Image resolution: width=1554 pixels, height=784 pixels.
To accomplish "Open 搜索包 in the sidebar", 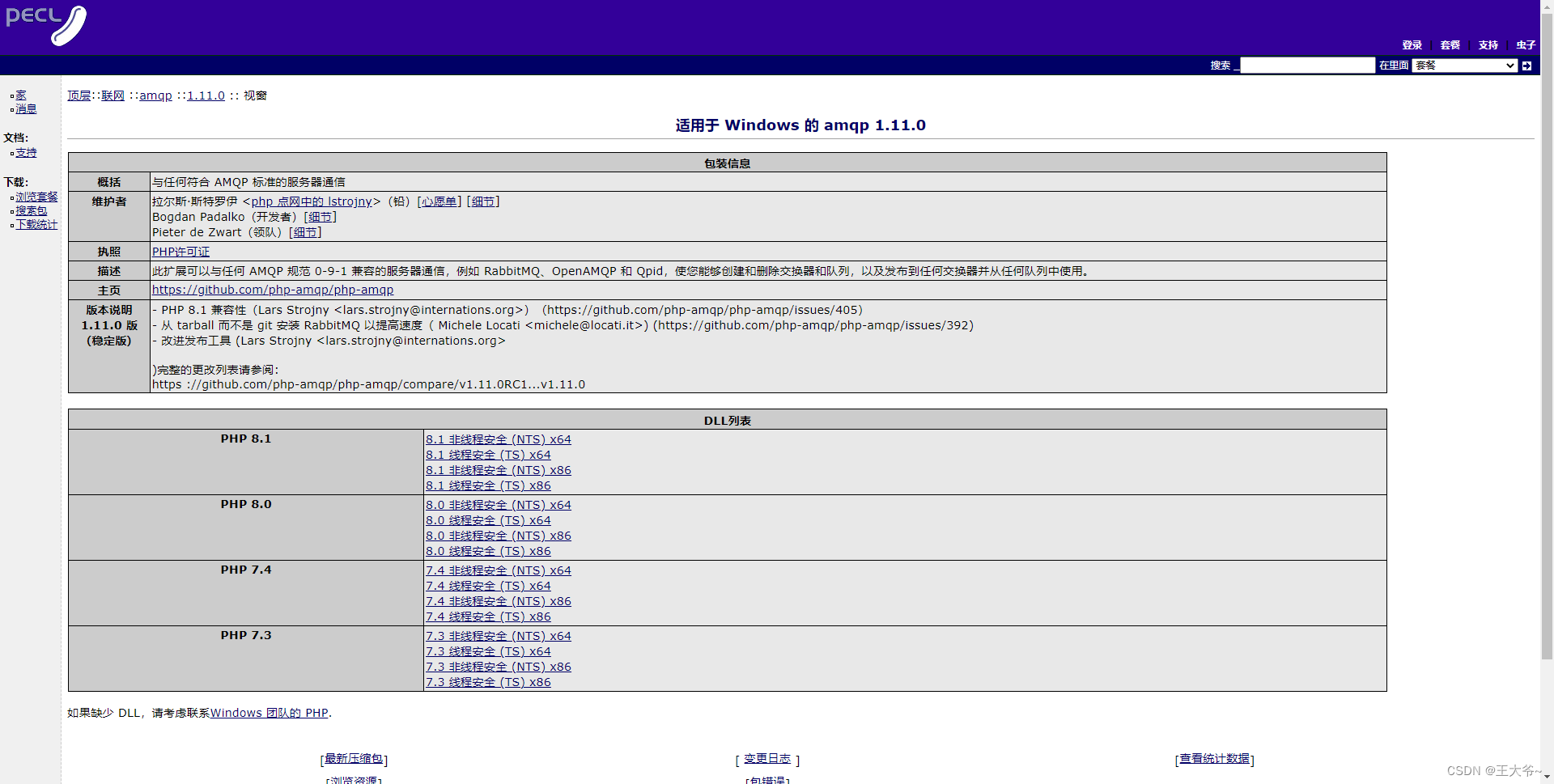I will (31, 210).
